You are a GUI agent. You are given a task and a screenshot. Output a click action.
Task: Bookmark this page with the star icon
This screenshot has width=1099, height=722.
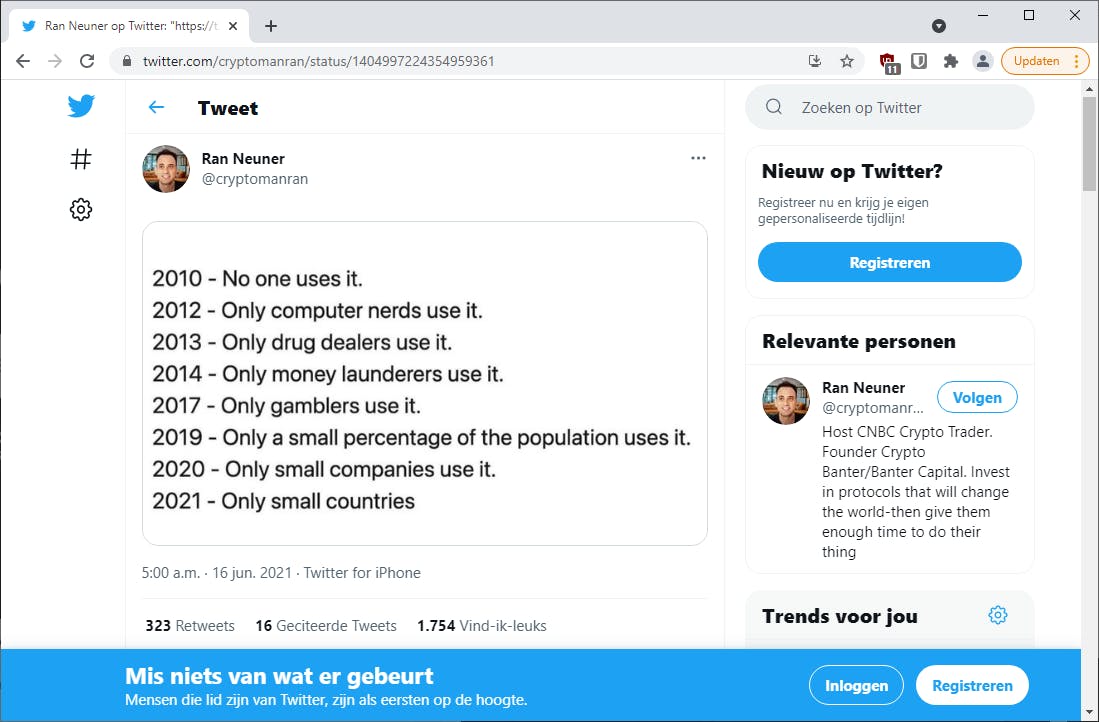click(x=847, y=61)
